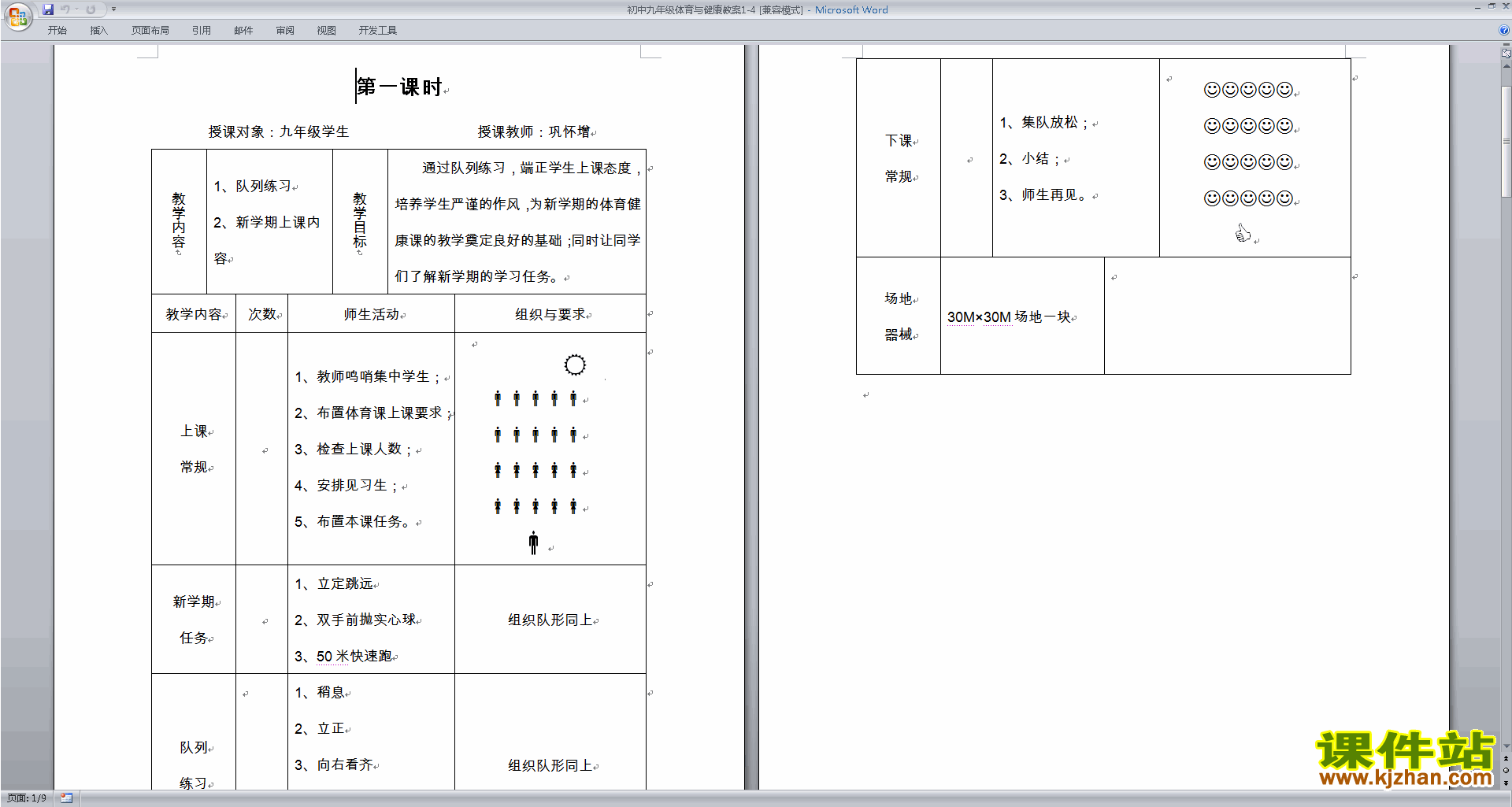Click the 3、师生再见 line

point(1044,194)
